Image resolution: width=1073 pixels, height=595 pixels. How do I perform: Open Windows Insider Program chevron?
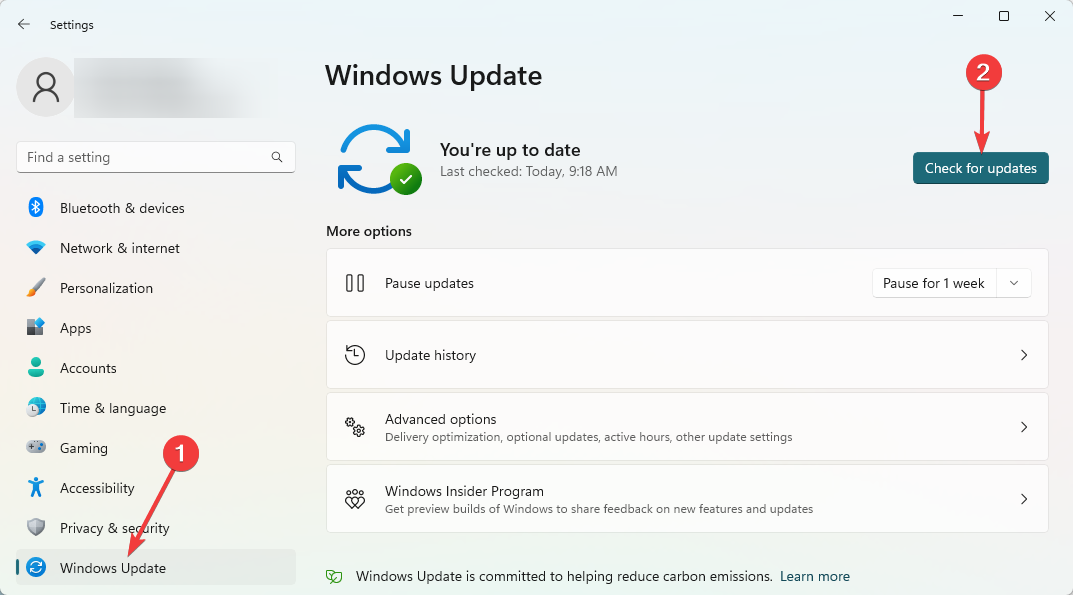coord(1024,499)
